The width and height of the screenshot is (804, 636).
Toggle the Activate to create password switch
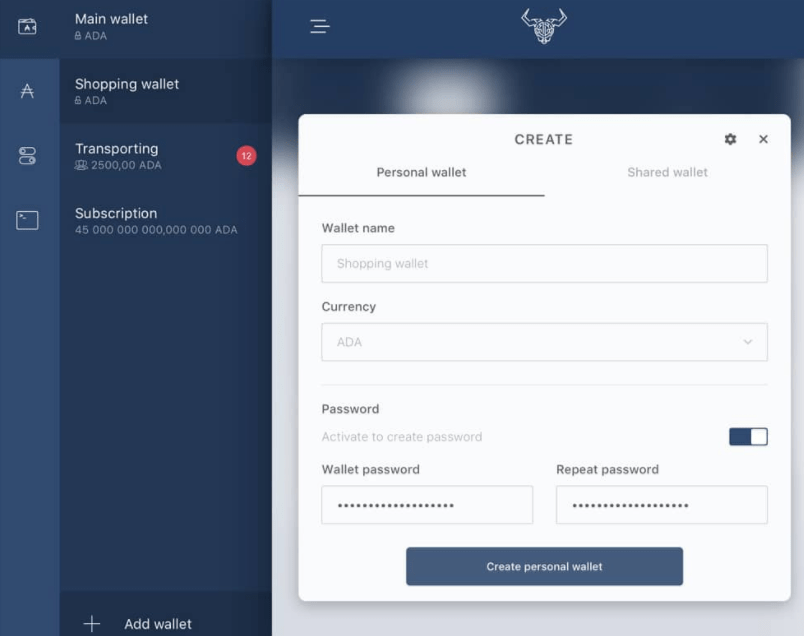(748, 437)
